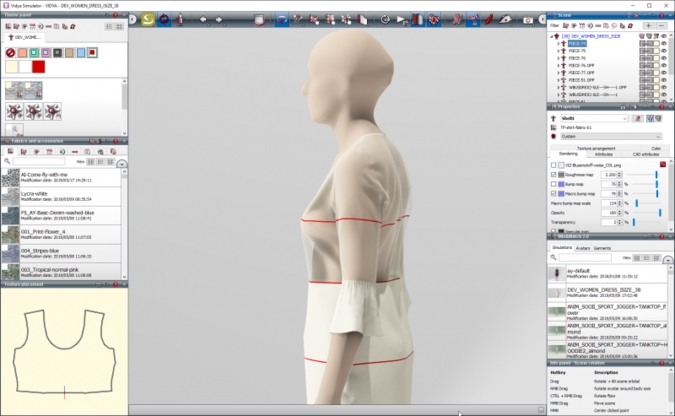Screen dimensions: 675x416
Task: Select the red no-color circle icon
Action: point(10,52)
